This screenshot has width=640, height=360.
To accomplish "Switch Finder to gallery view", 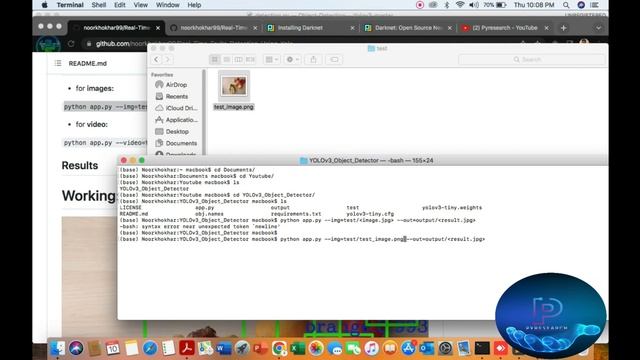I will (250, 60).
